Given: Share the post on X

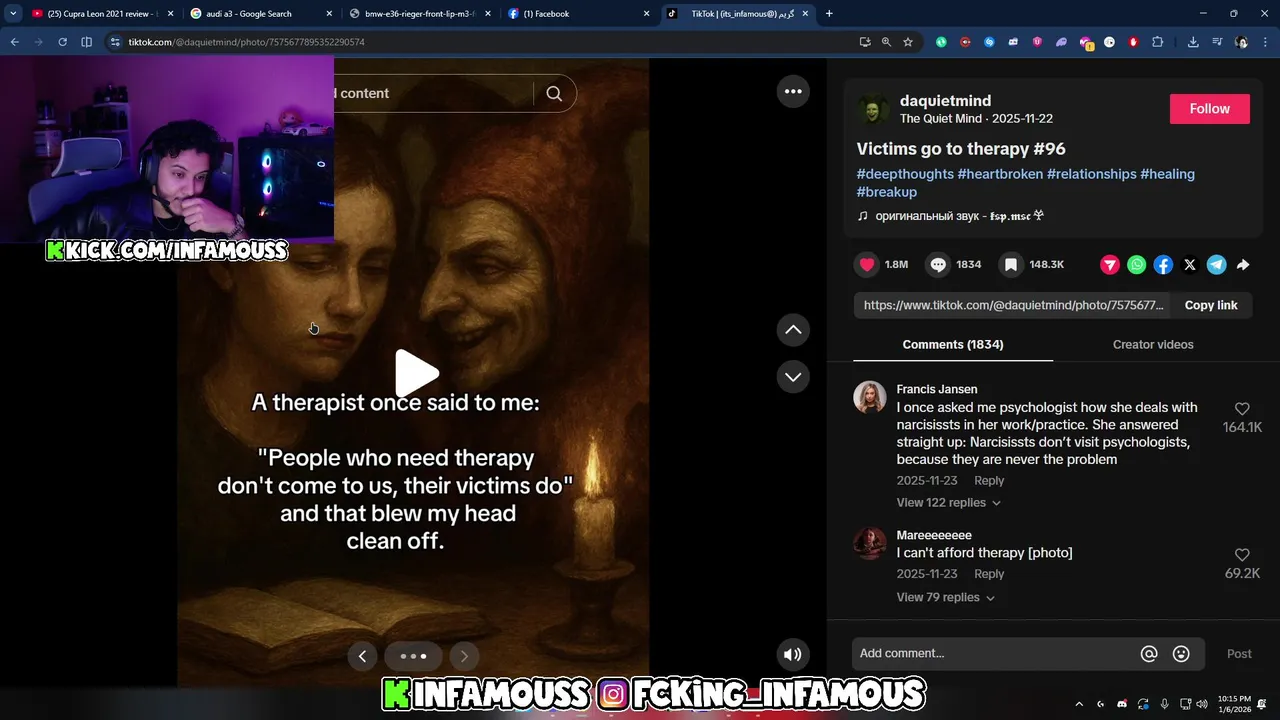Looking at the screenshot, I should [x=1190, y=265].
